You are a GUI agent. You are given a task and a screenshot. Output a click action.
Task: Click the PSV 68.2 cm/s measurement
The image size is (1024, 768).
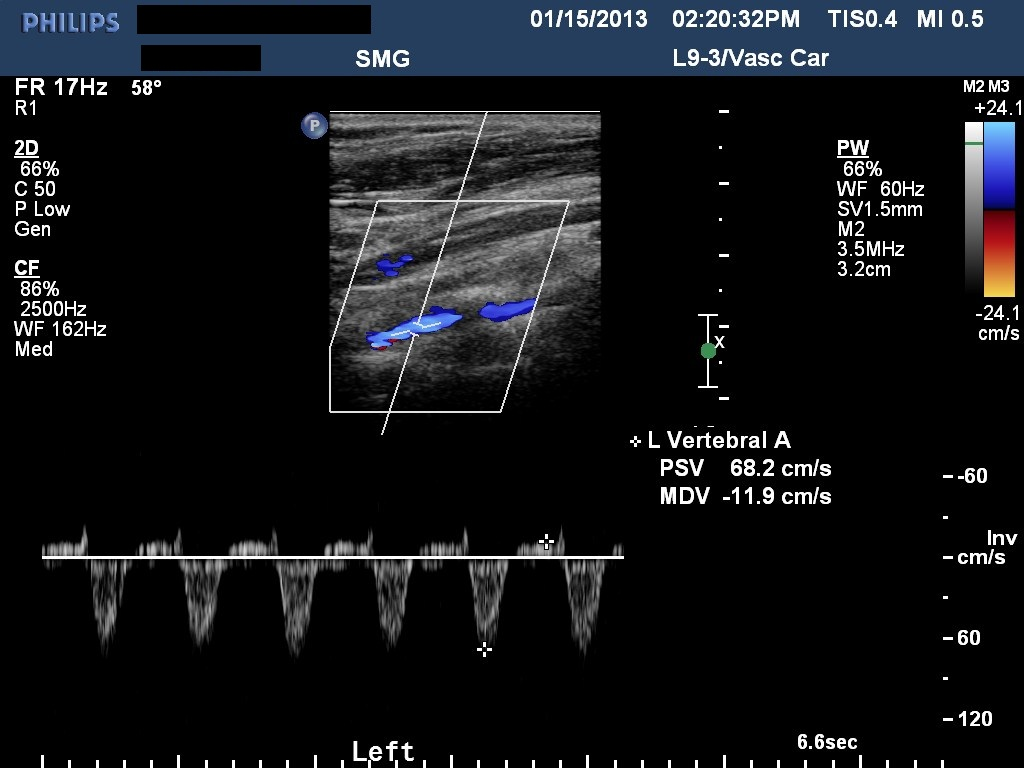coord(745,468)
